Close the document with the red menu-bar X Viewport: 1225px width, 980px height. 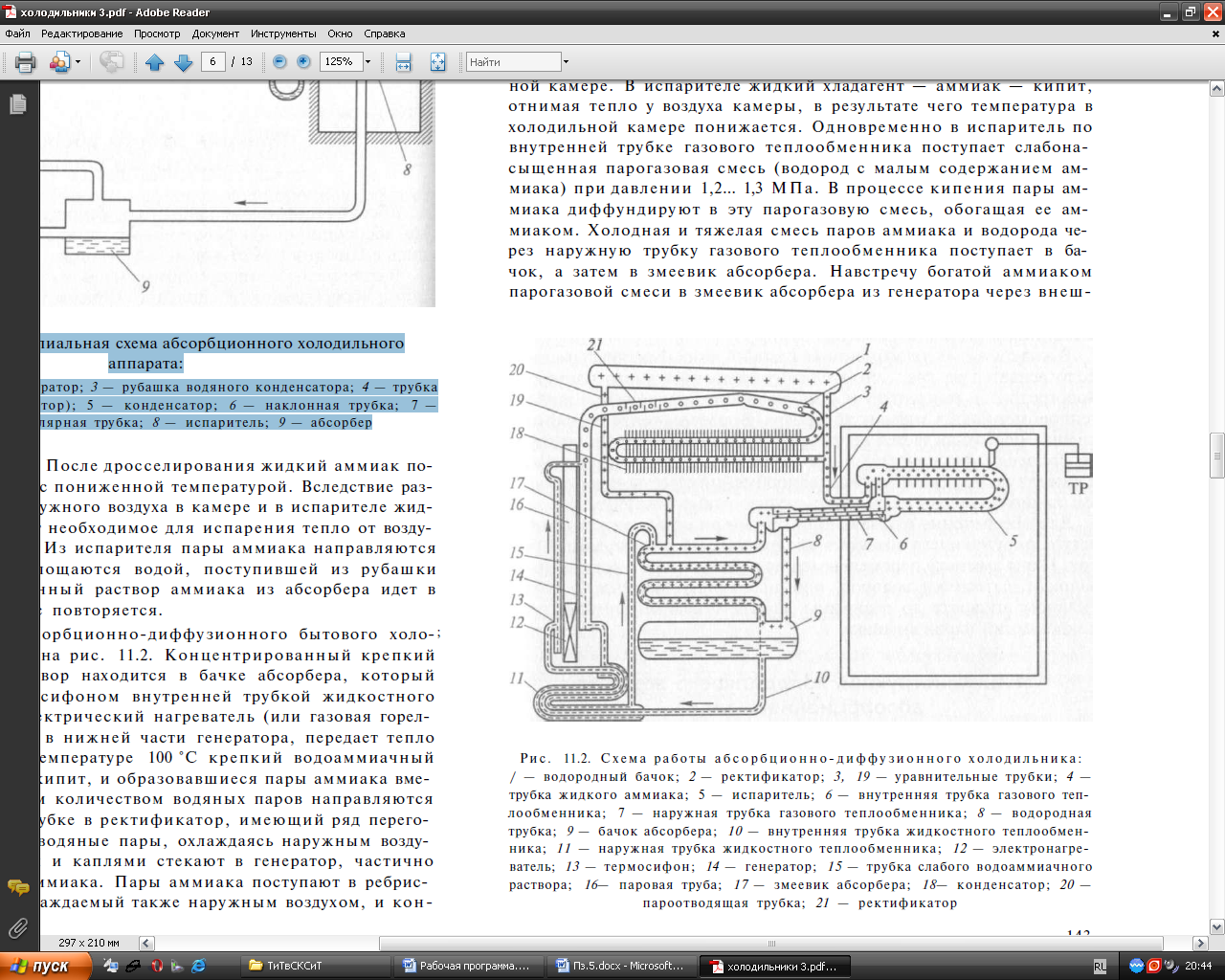click(x=1216, y=33)
